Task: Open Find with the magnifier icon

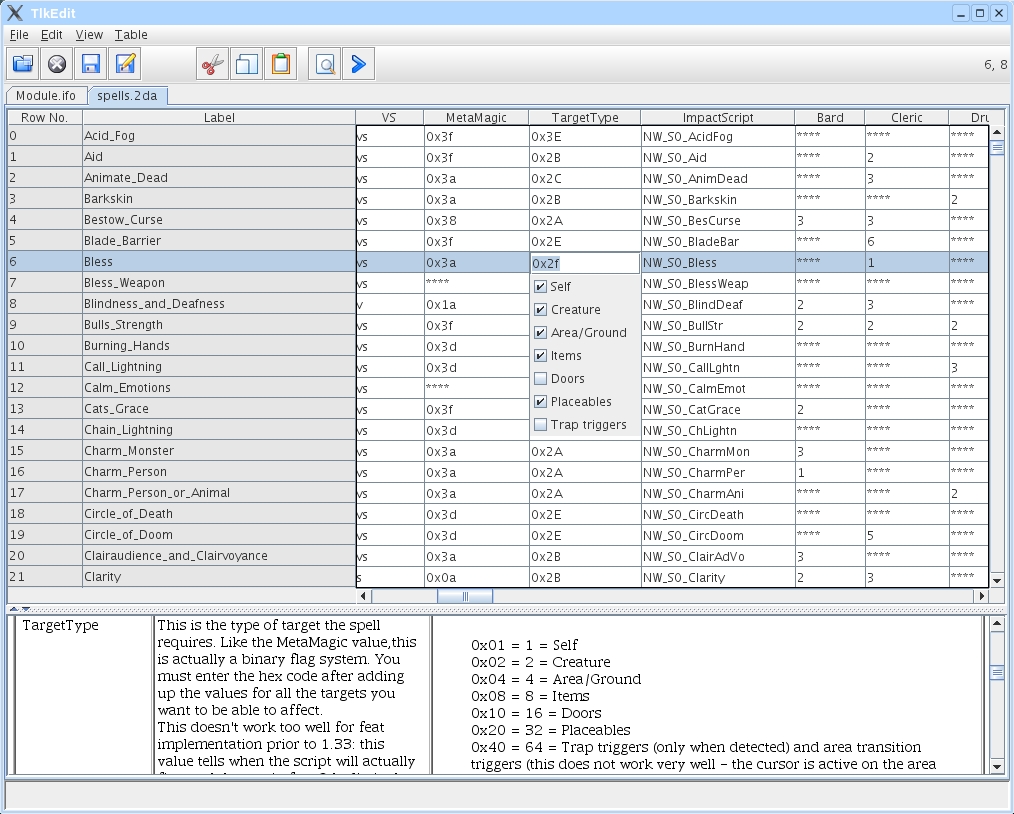Action: click(325, 64)
